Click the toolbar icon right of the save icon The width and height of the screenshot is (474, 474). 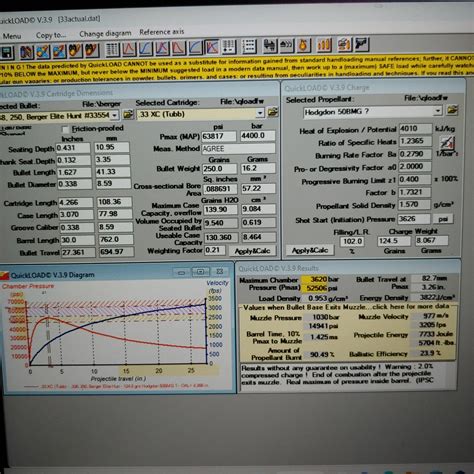(27, 52)
